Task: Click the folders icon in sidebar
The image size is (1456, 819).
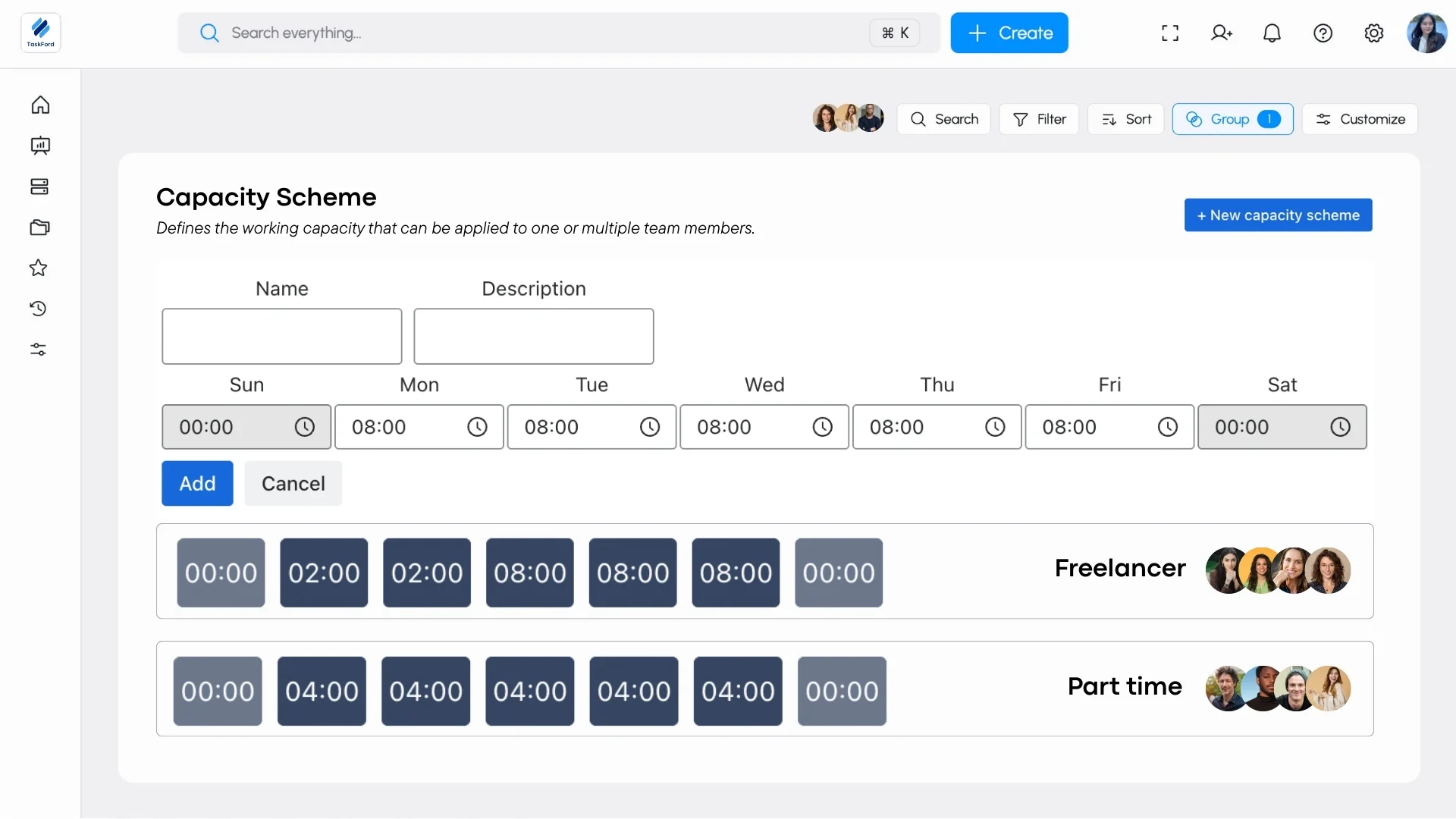Action: [x=40, y=227]
